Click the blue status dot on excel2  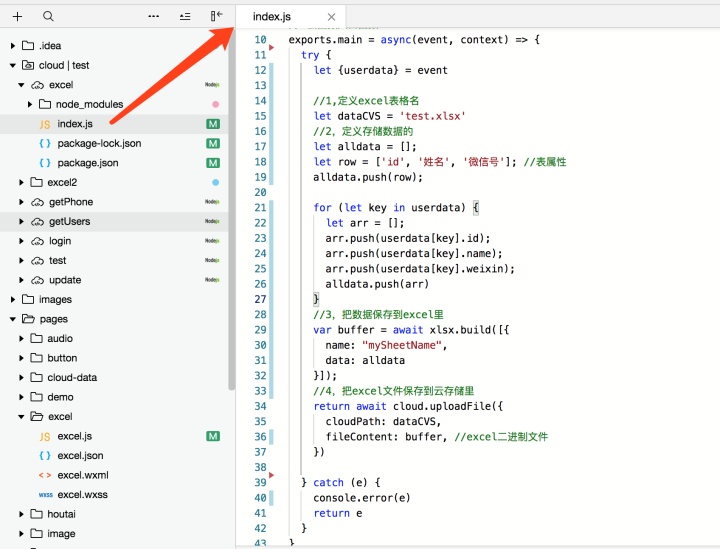pyautogui.click(x=215, y=183)
